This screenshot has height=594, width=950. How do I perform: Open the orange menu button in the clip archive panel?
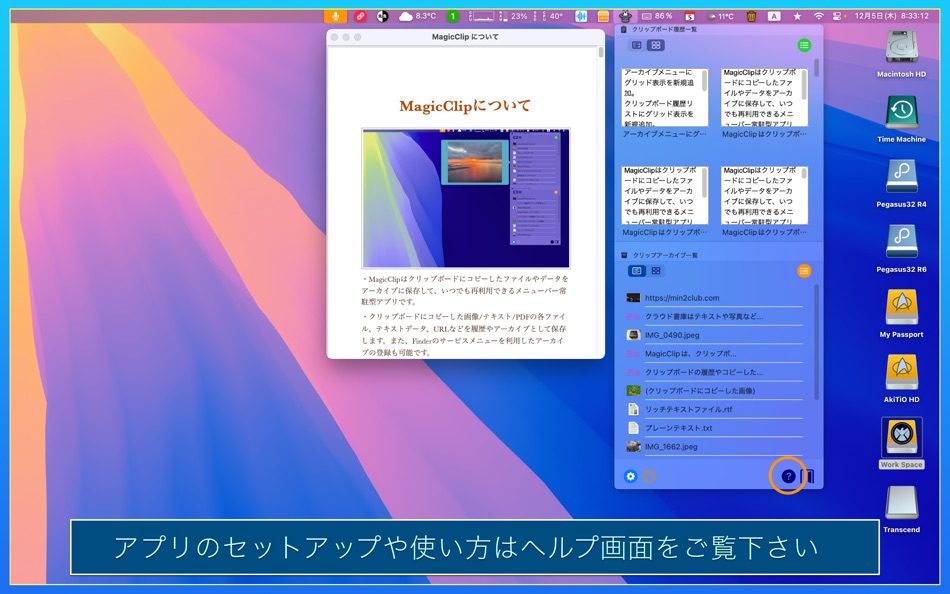(804, 271)
